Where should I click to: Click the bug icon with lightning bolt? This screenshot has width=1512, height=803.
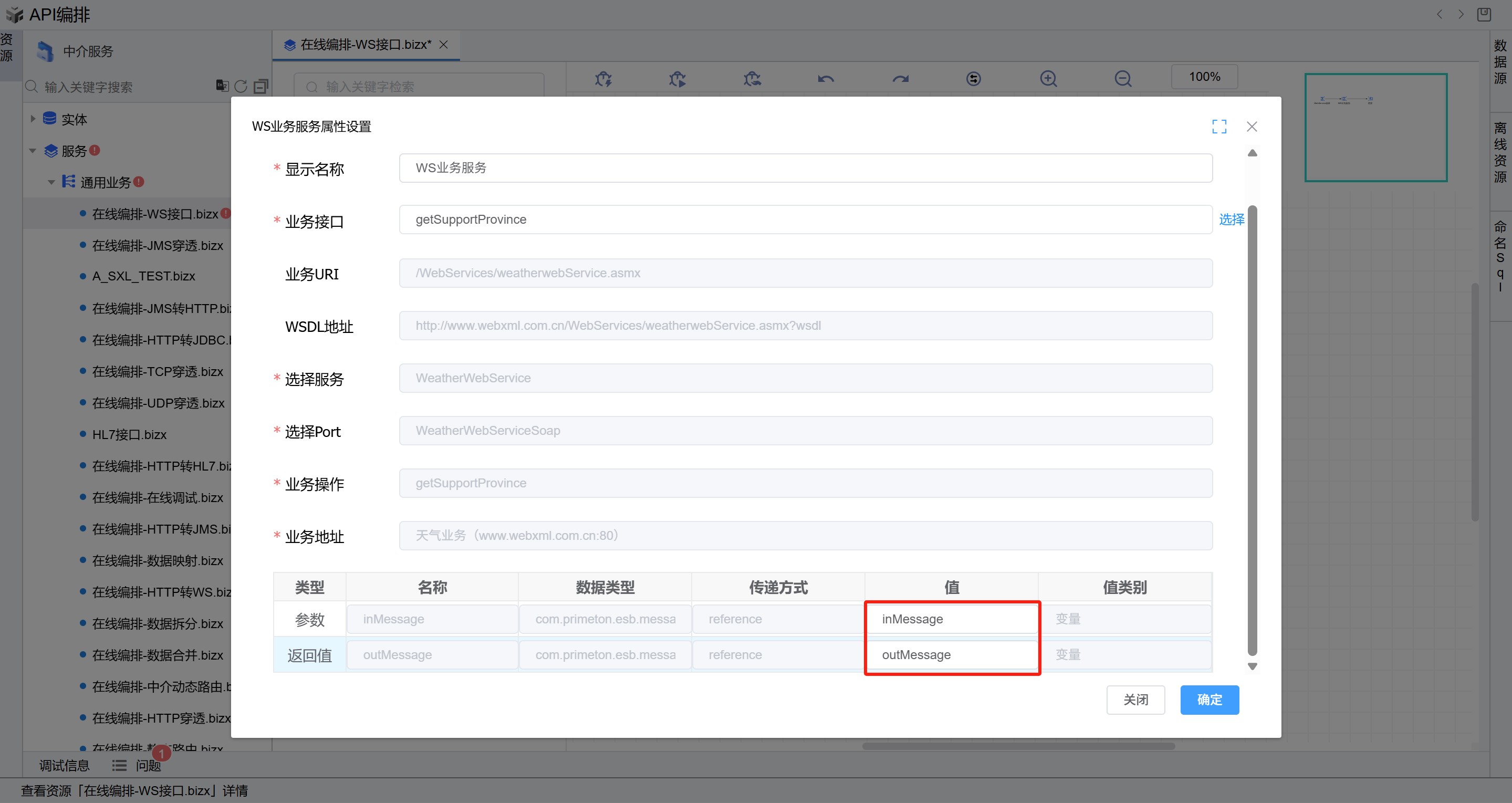click(x=603, y=79)
